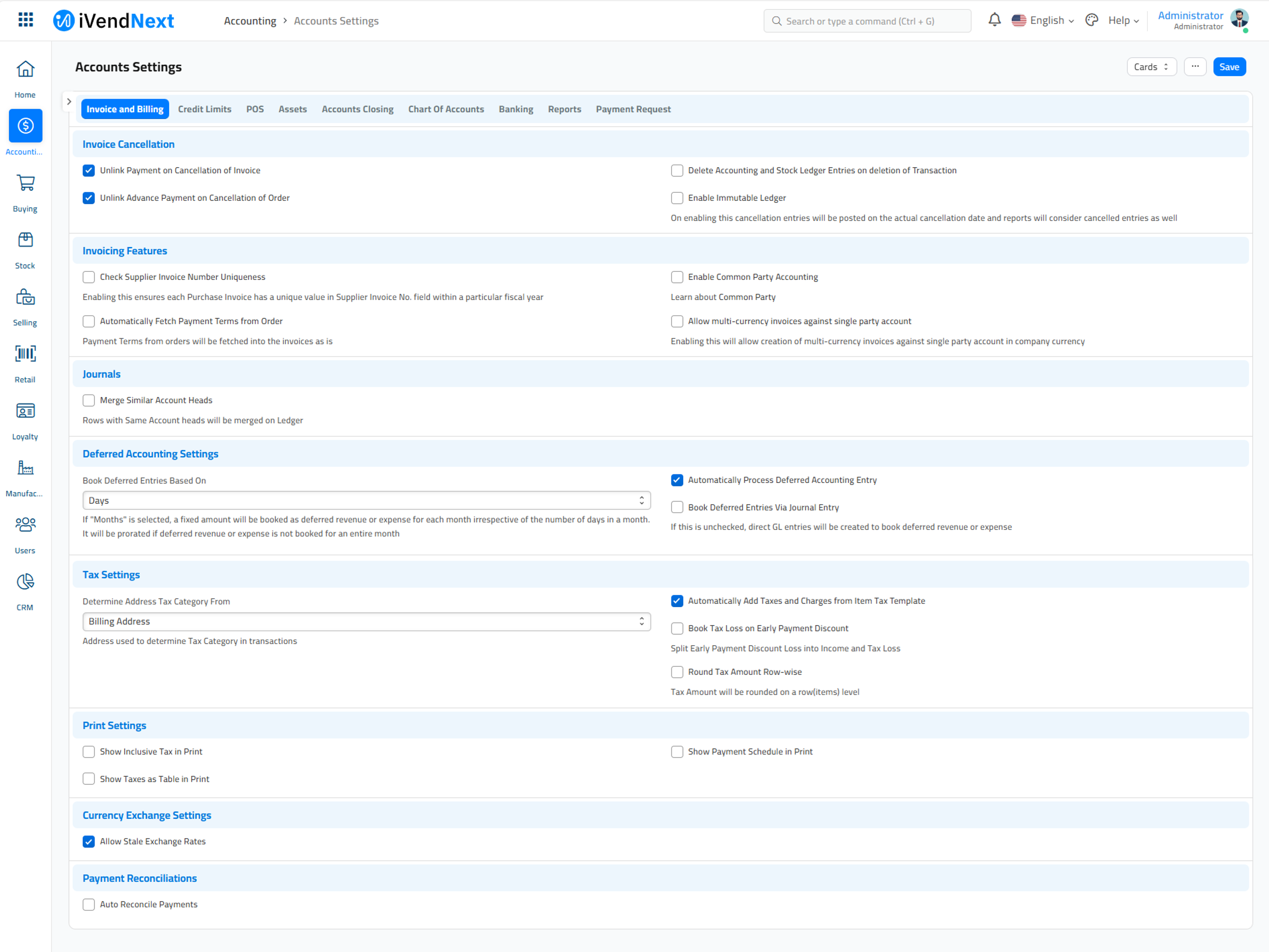Click the Save button
This screenshot has width=1269, height=952.
(x=1229, y=67)
